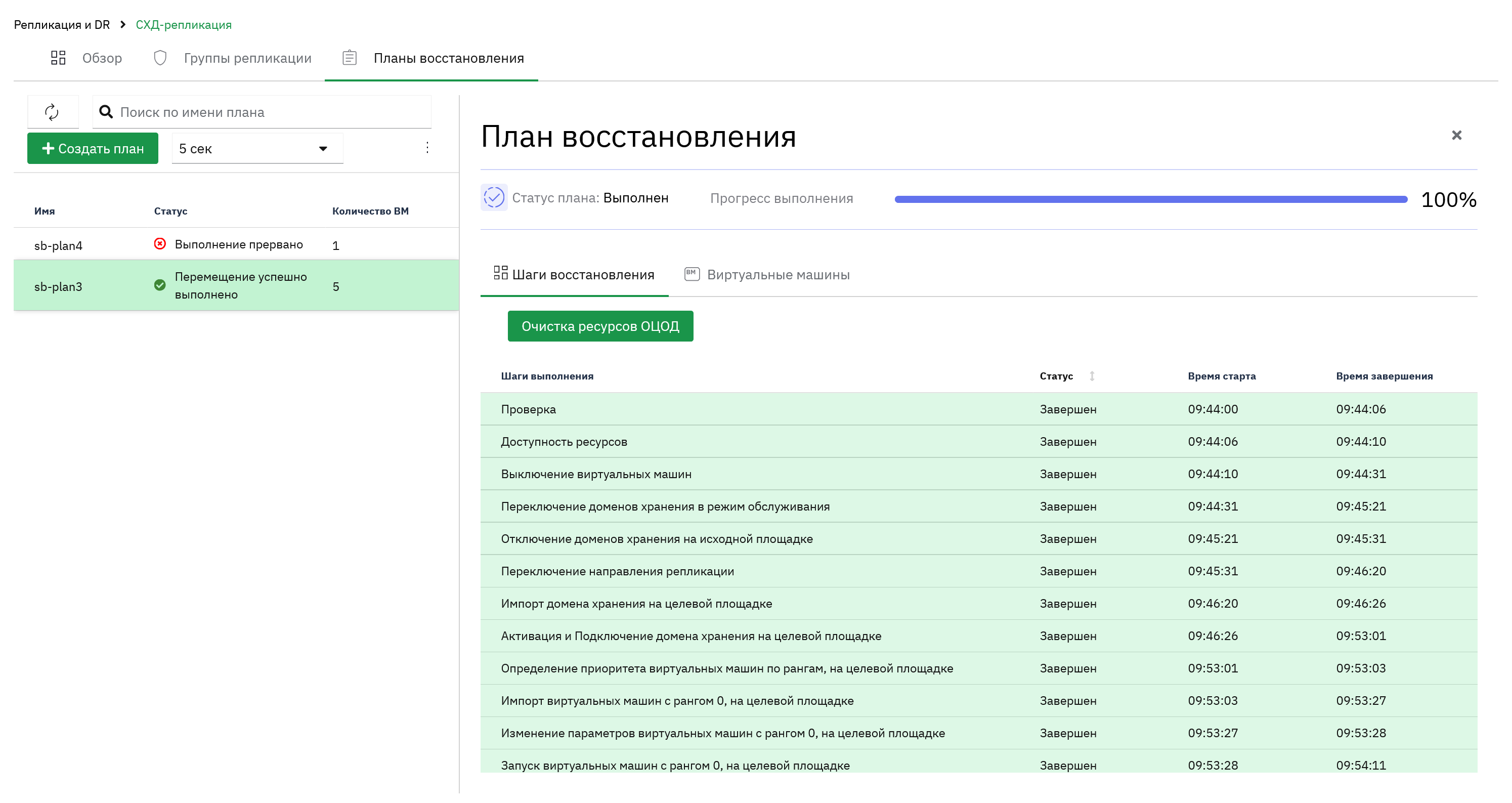Click the execution progress bar
This screenshot has height=803, width=1512.
coord(1150,199)
